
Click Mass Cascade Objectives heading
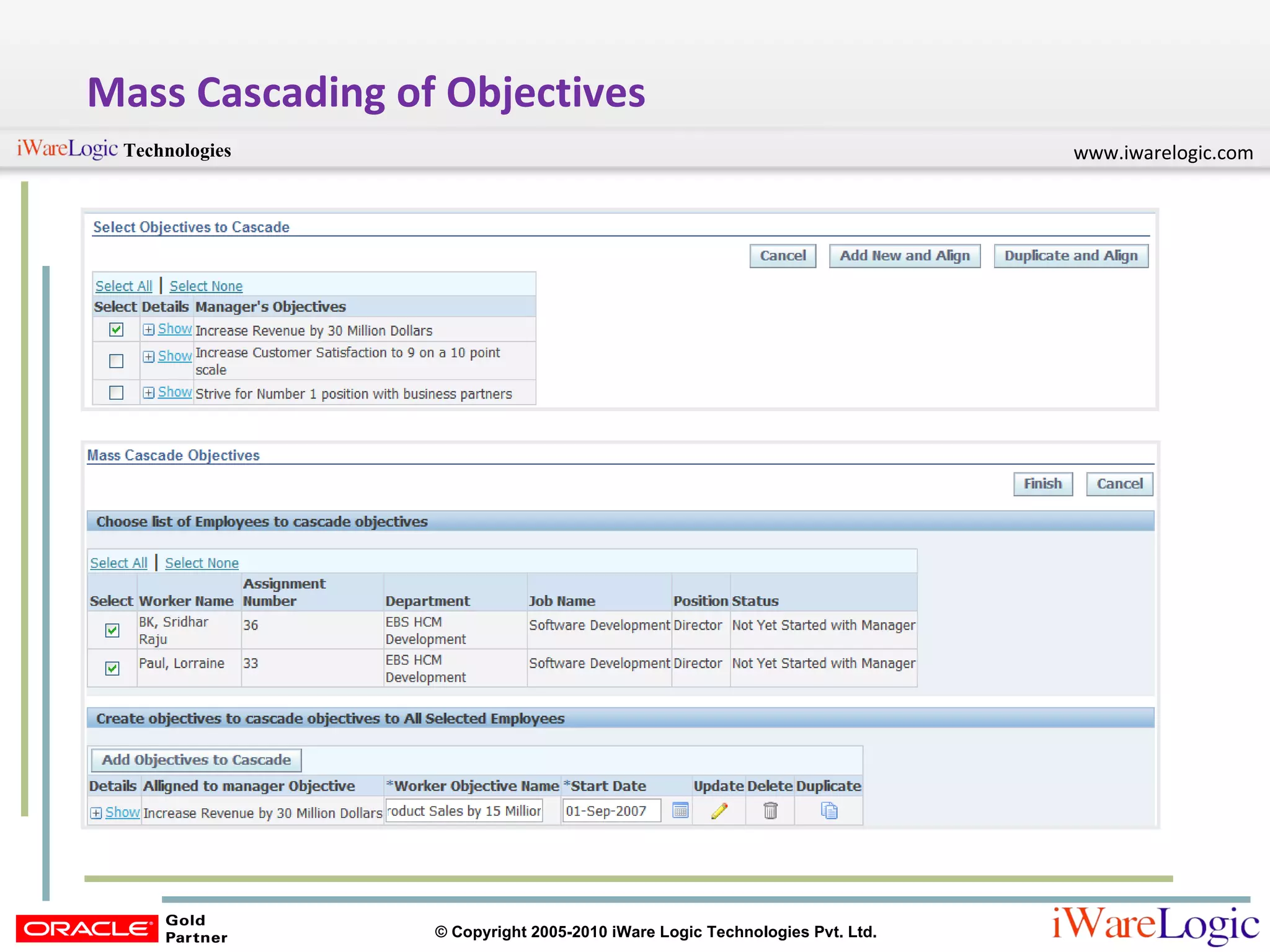(x=173, y=456)
